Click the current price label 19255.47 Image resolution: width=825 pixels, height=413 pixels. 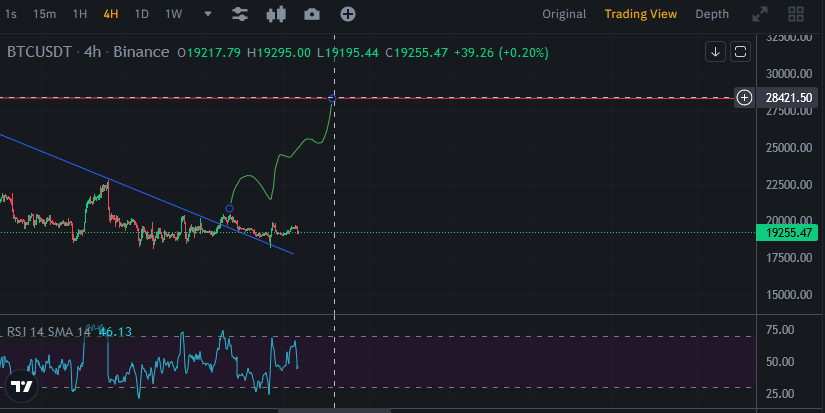tap(787, 233)
